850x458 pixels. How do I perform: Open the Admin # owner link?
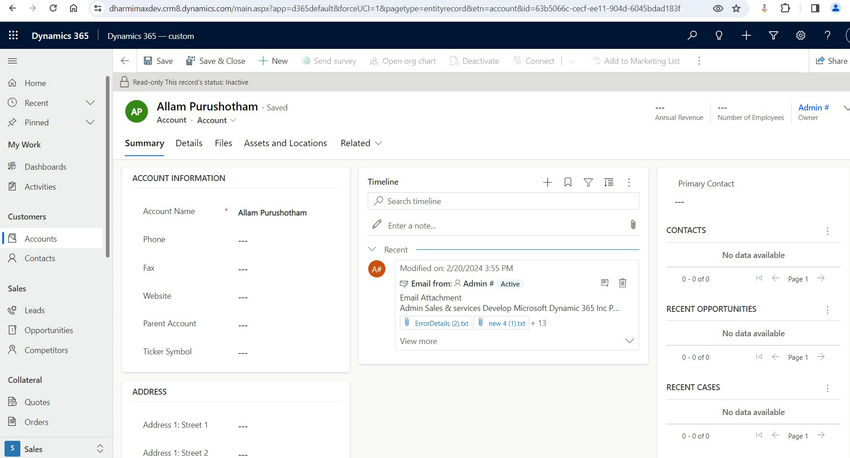pos(813,107)
